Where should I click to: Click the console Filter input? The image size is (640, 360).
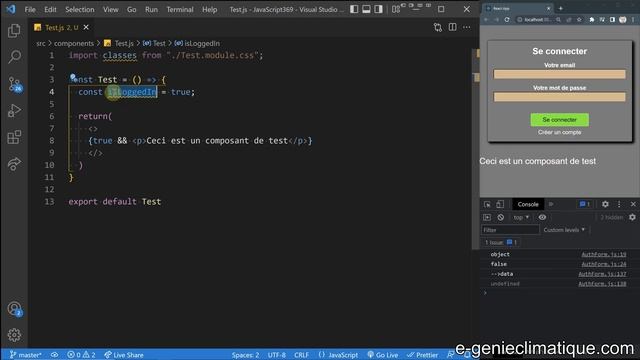510,230
